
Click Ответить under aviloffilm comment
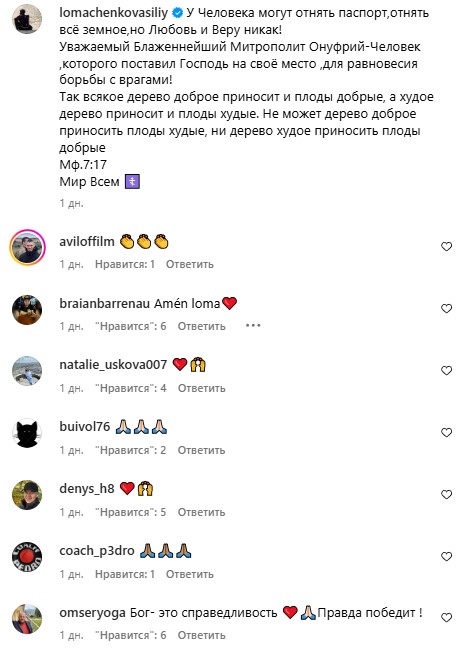(189, 264)
